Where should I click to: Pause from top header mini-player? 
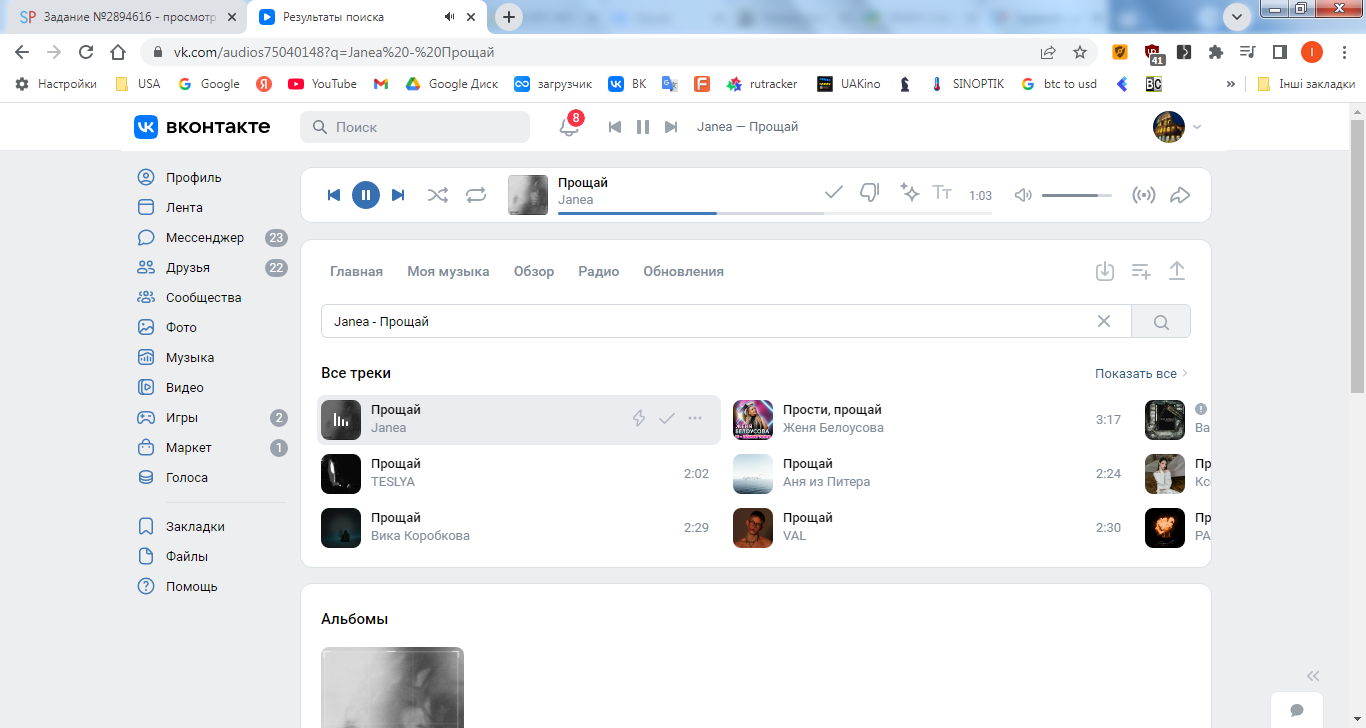(x=643, y=127)
